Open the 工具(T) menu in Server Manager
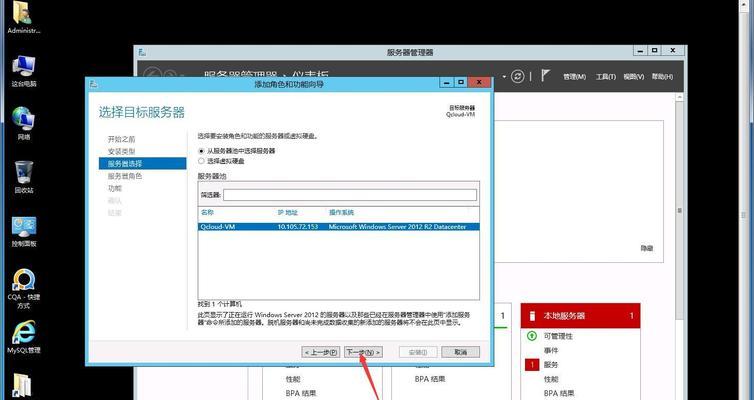 tap(605, 77)
